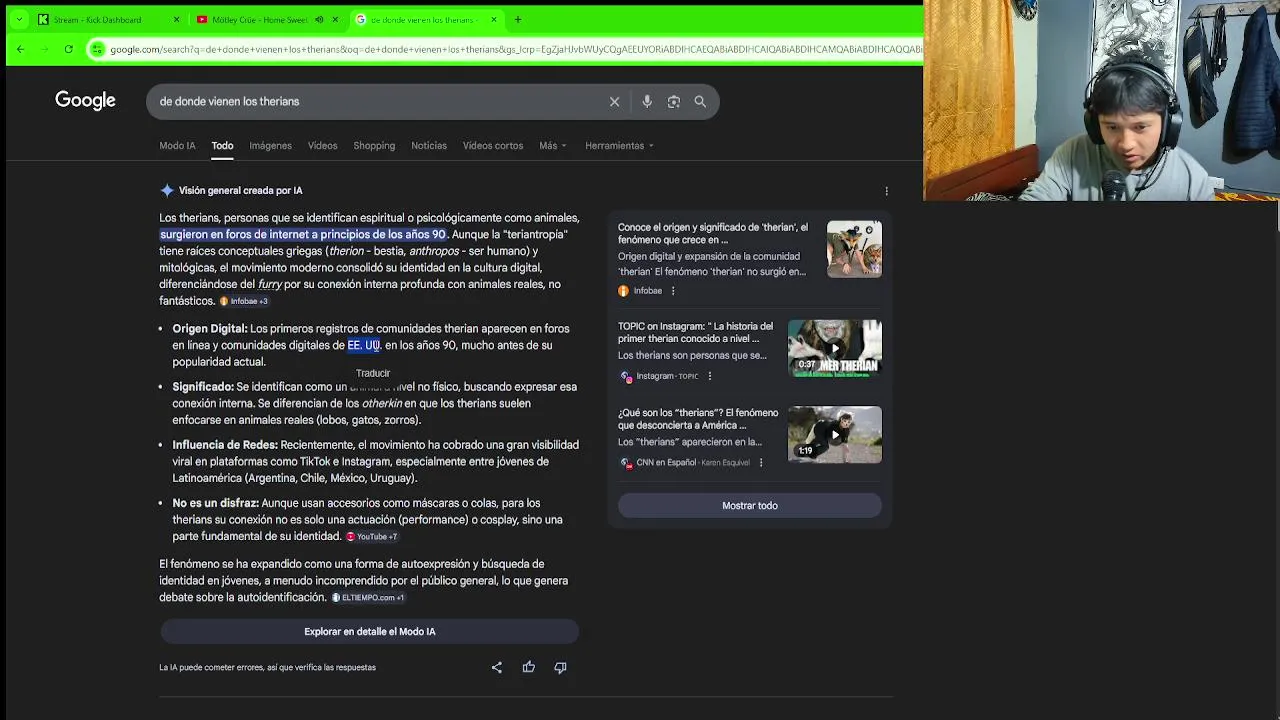This screenshot has width=1280, height=720.
Task: Play the 0:37 'Primer Therian' video thumbnail
Action: [x=835, y=348]
